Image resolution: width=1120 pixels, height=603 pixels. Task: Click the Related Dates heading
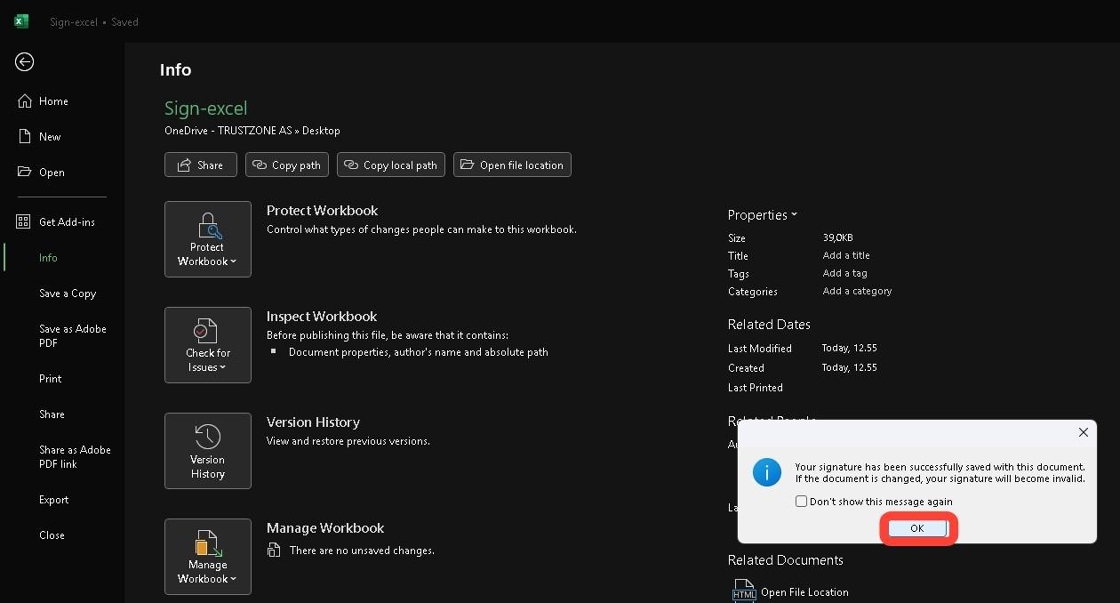click(769, 324)
